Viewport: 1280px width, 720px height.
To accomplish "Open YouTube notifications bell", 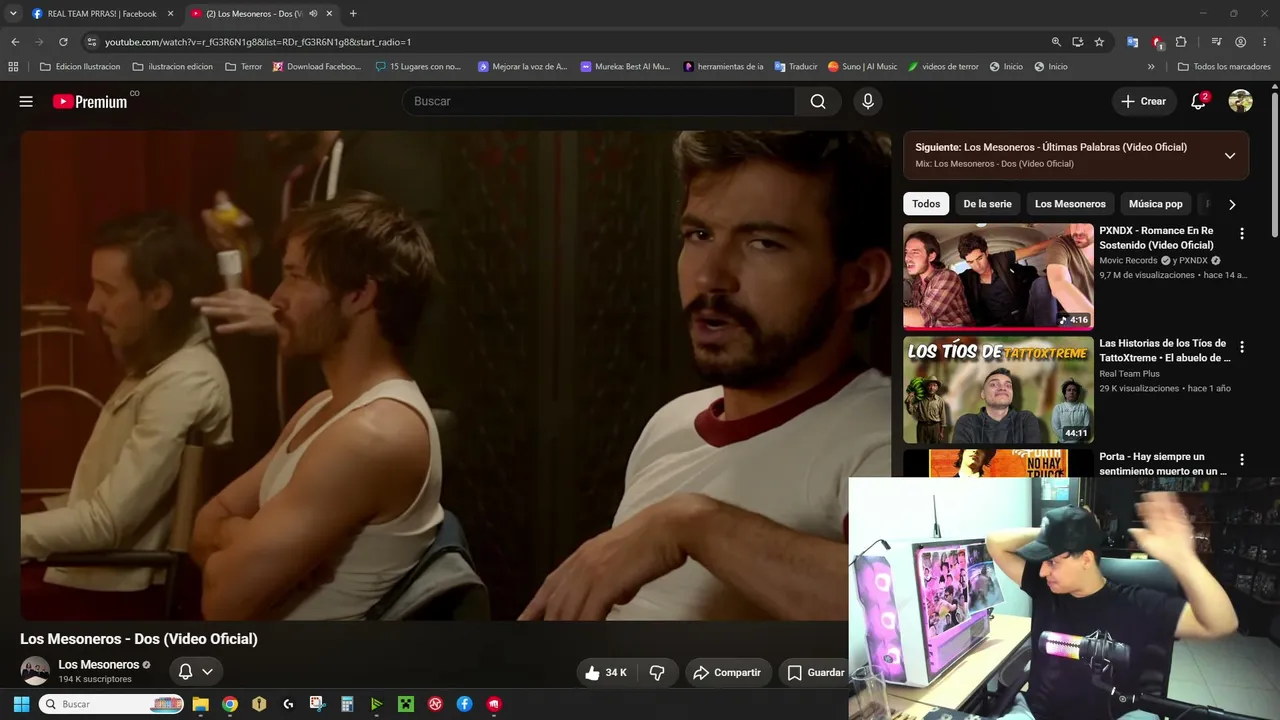I will pos(1198,101).
